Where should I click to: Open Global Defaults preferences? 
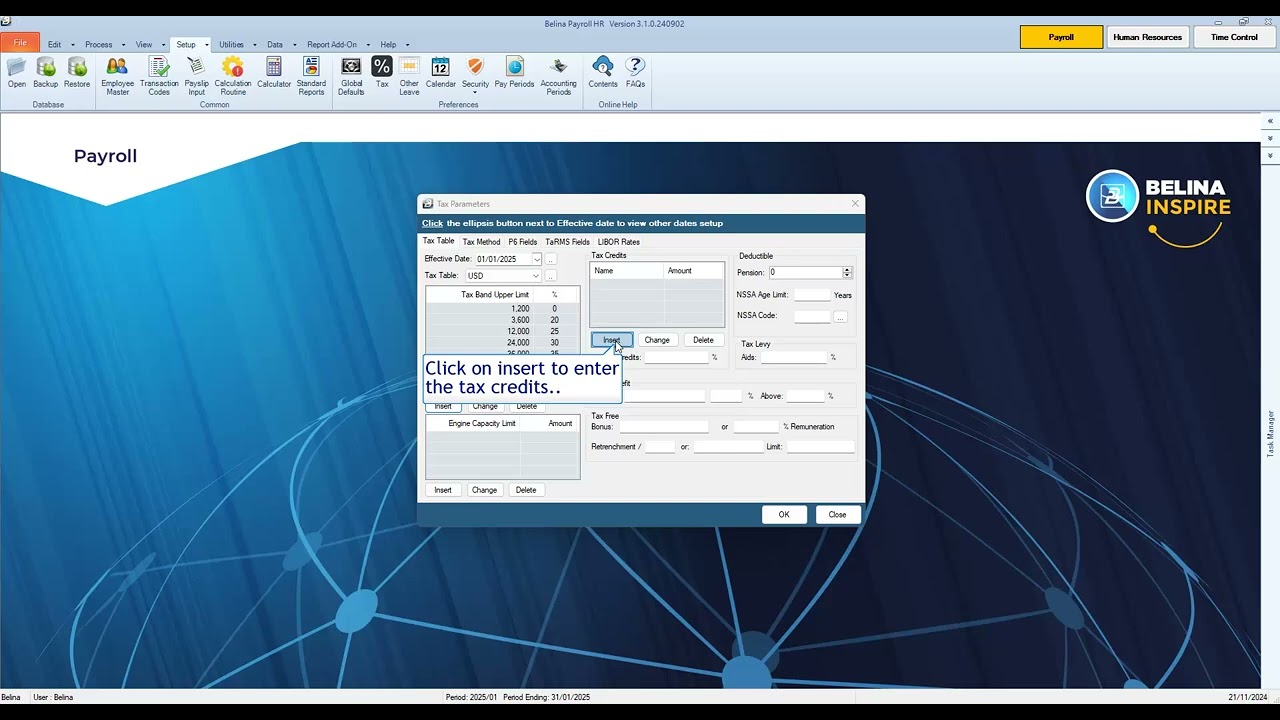[x=351, y=77]
